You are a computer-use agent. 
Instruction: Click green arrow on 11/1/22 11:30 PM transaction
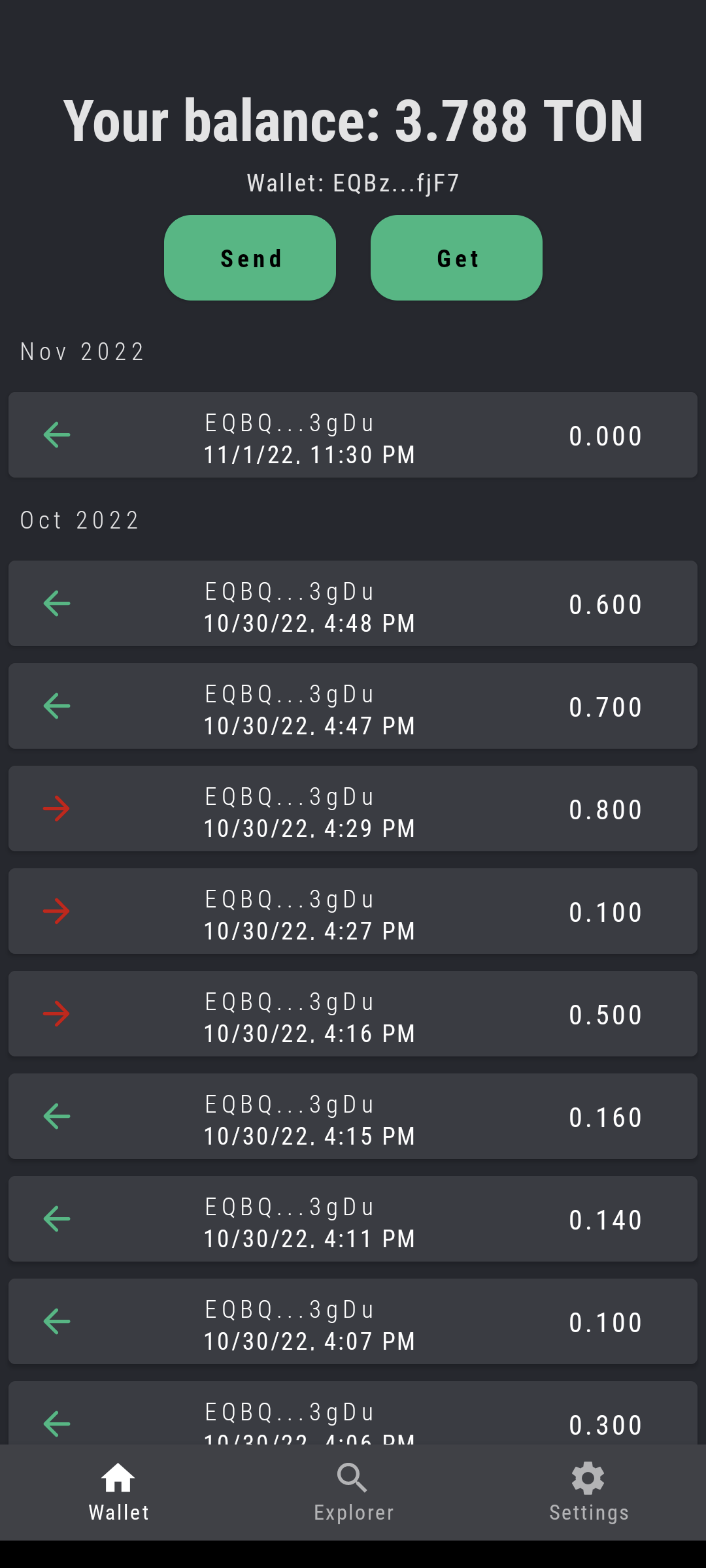click(57, 435)
